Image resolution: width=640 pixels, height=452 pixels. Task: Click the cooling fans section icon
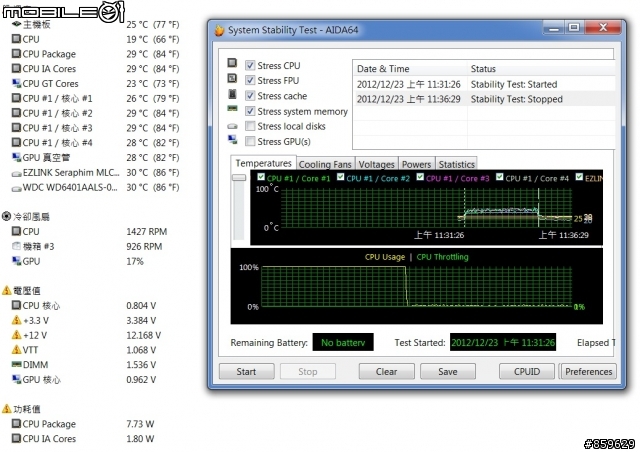[x=7, y=216]
